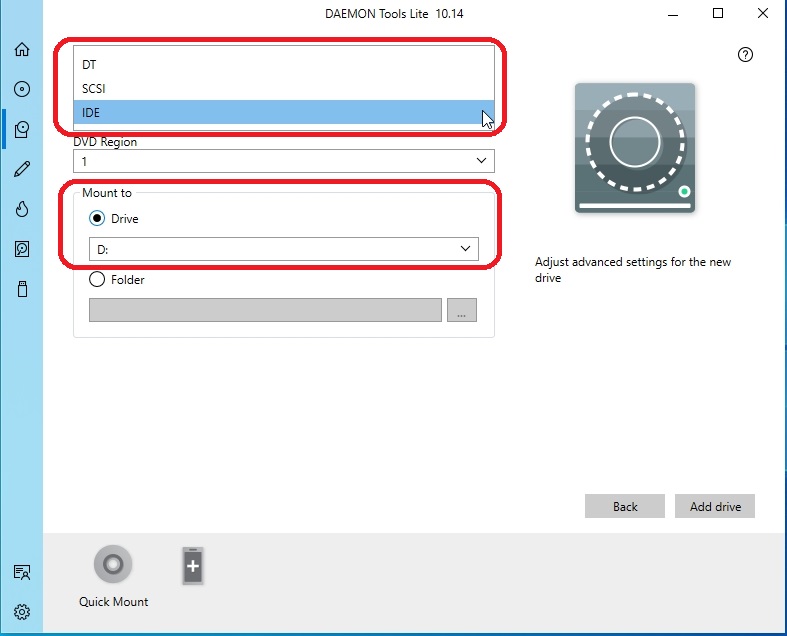This screenshot has height=636, width=787.
Task: Click the add new drive plus icon
Action: (x=193, y=566)
